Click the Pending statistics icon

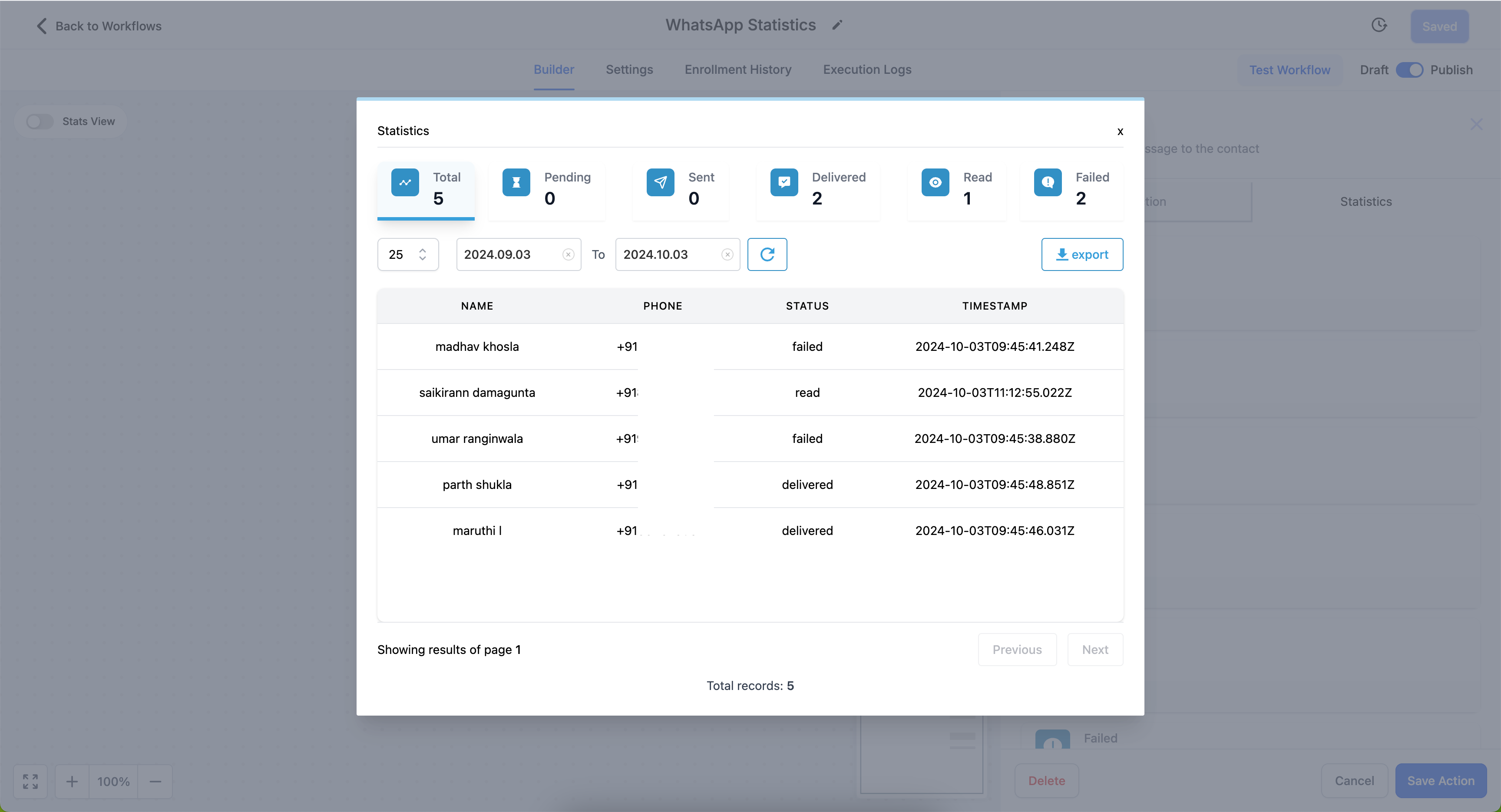[x=515, y=182]
